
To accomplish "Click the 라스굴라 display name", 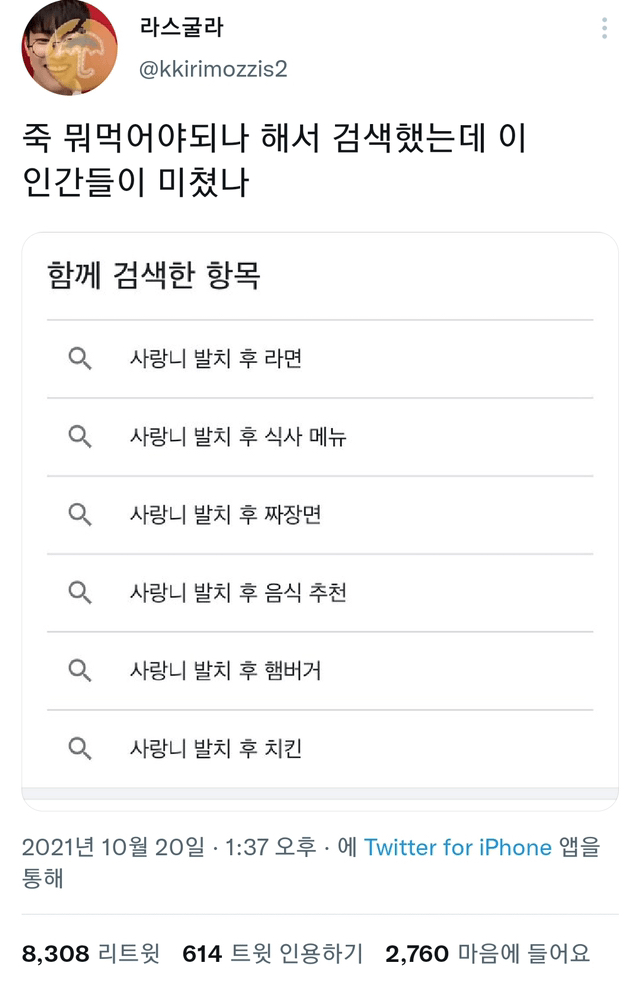I will point(182,28).
